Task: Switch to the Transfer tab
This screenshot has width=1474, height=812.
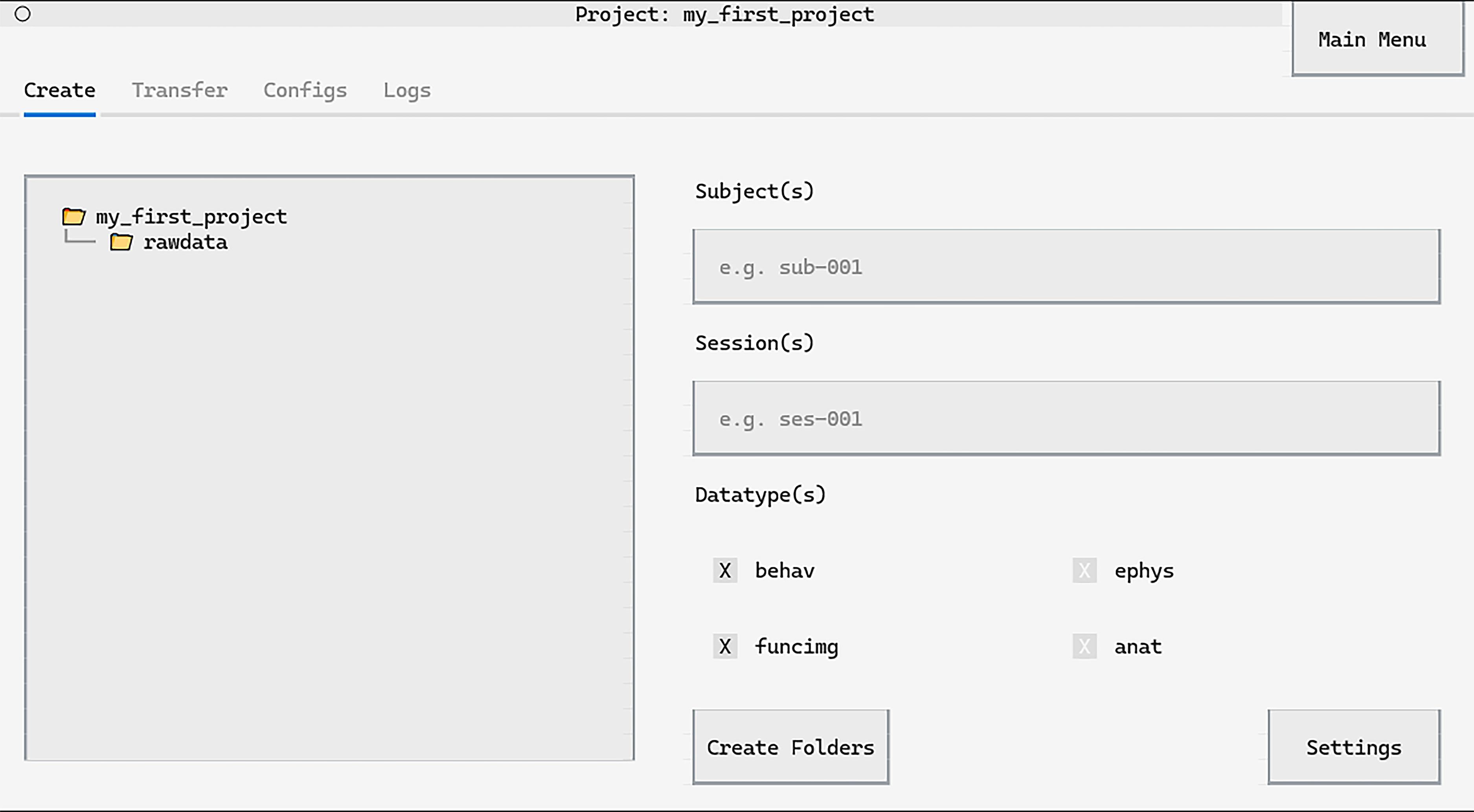Action: (180, 90)
